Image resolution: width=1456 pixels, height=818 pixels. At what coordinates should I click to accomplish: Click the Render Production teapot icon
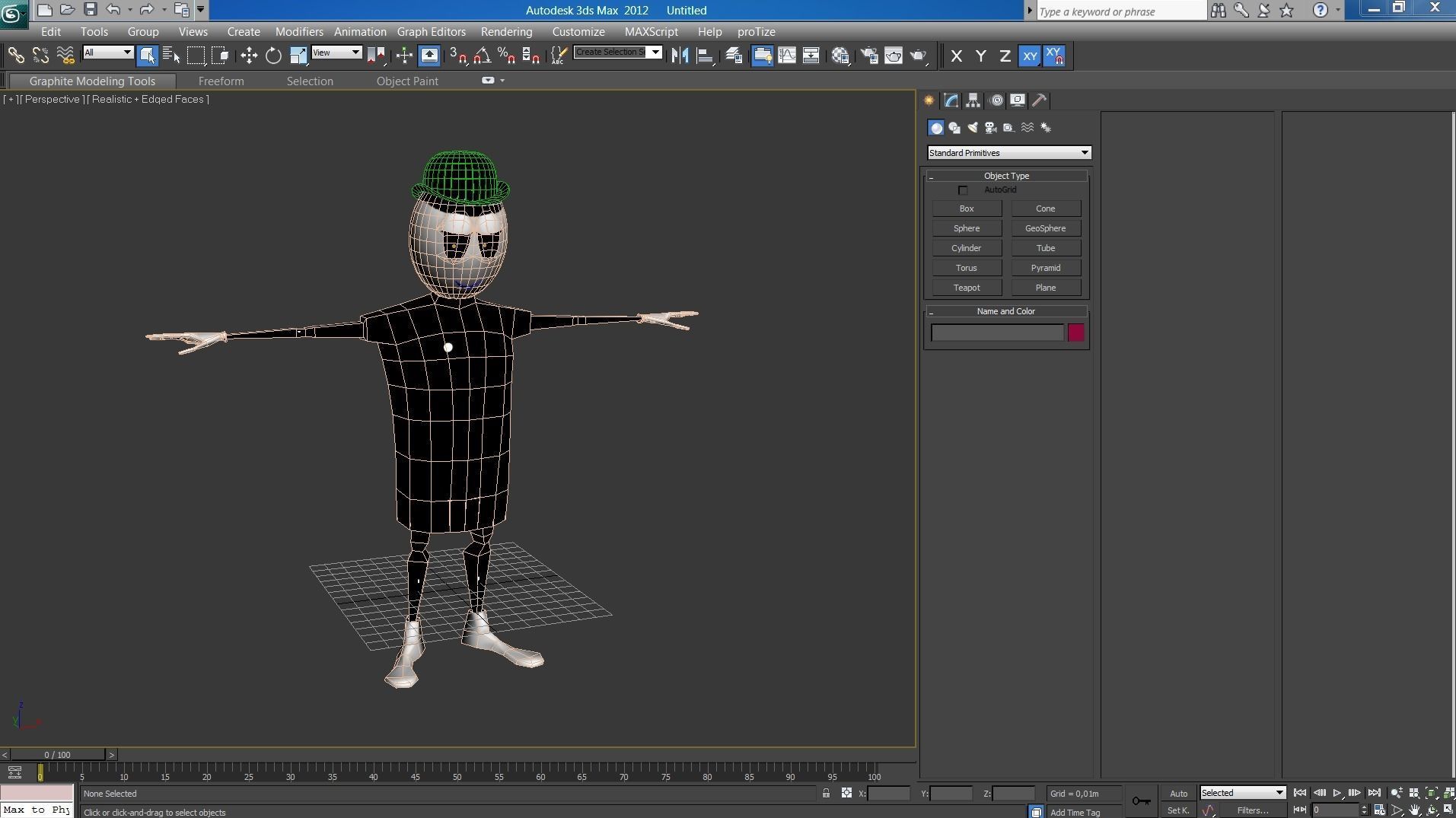coord(918,56)
